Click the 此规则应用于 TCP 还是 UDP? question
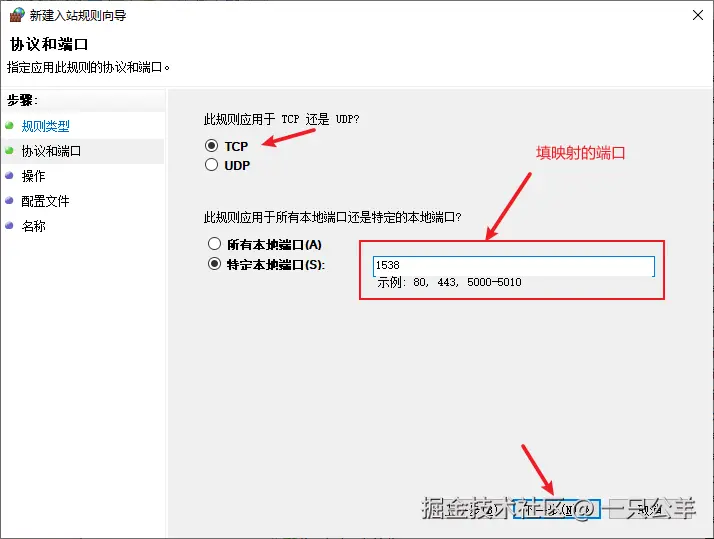Viewport: 714px width, 539px height. 281,120
